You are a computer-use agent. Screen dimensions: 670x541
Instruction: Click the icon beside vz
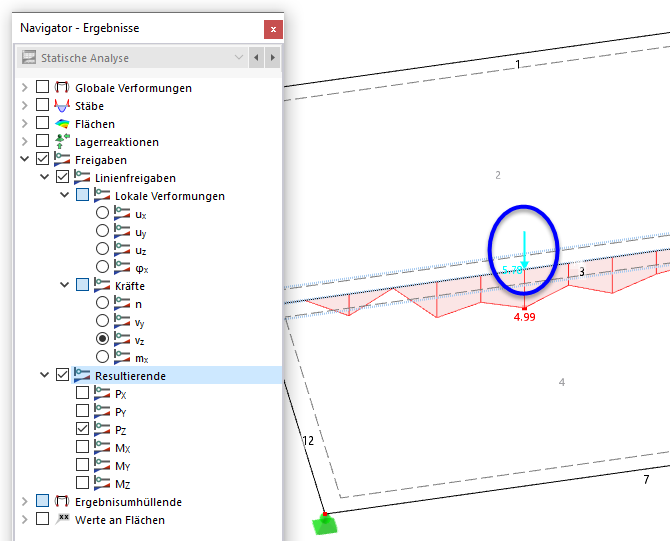122,339
